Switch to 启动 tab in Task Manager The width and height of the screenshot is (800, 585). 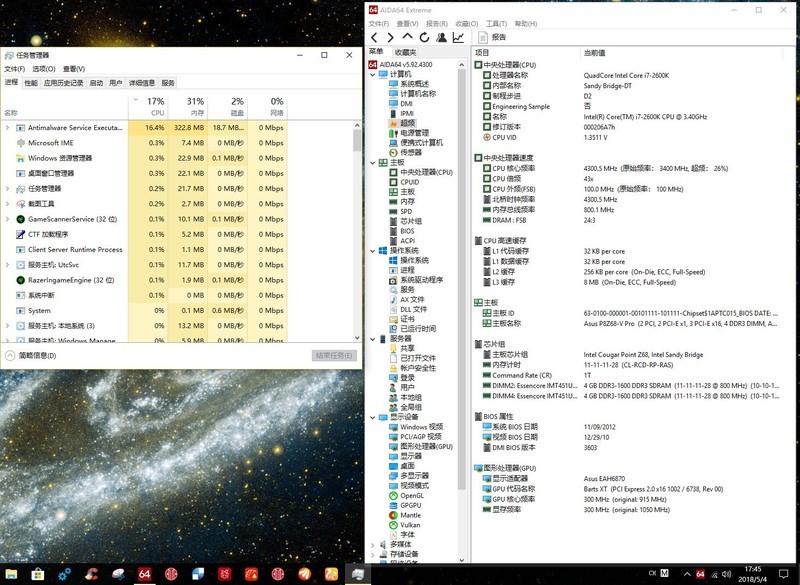point(96,83)
